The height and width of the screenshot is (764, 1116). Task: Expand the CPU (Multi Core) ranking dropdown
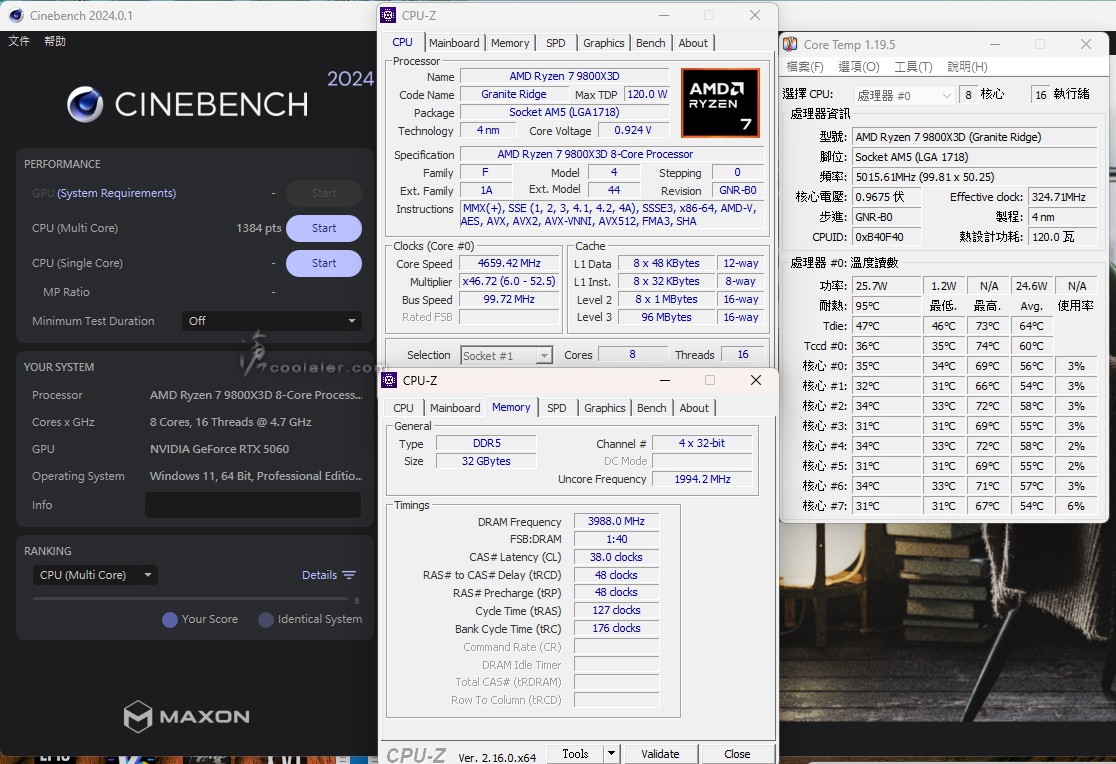96,575
